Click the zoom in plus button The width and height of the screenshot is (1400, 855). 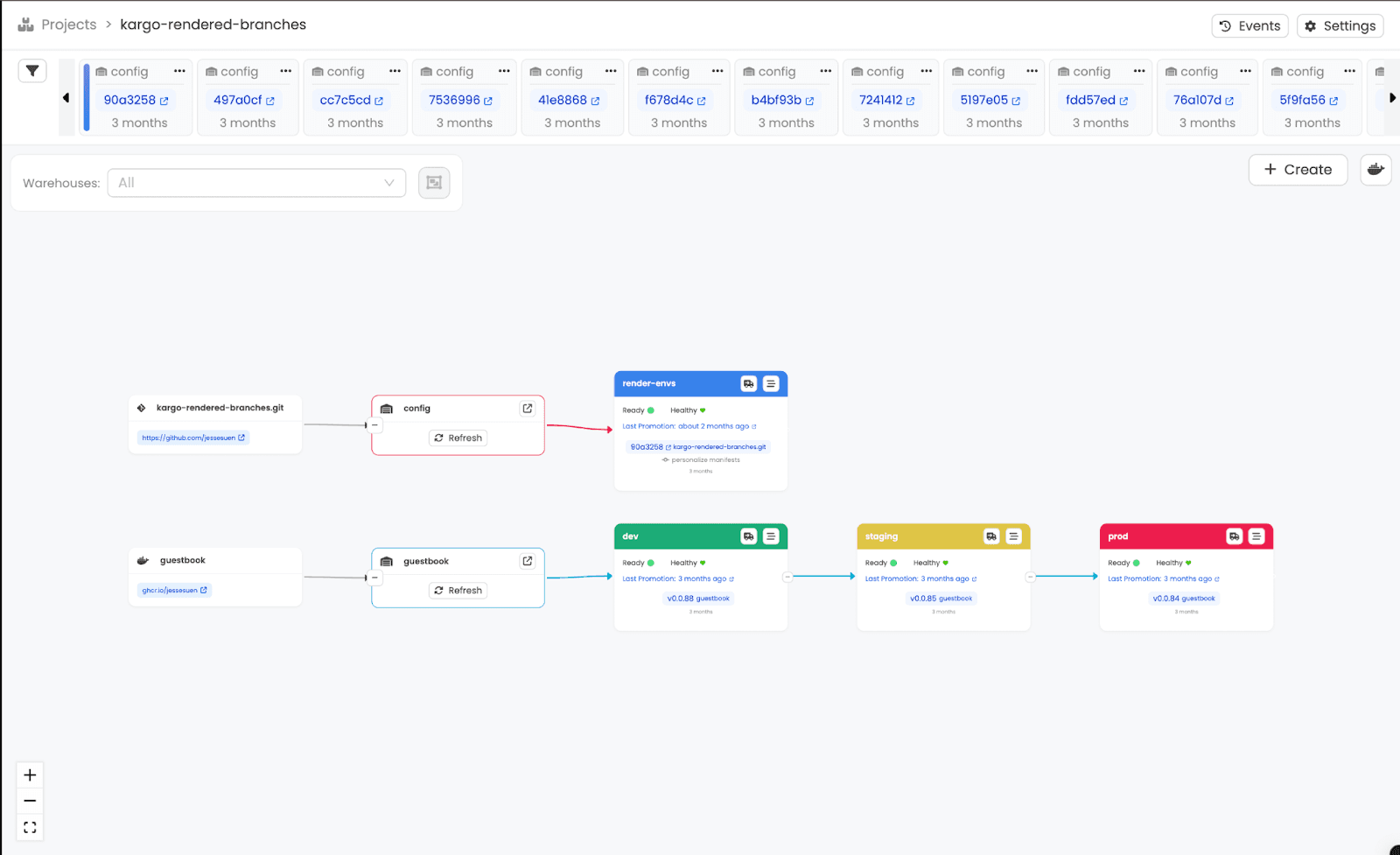pos(30,775)
